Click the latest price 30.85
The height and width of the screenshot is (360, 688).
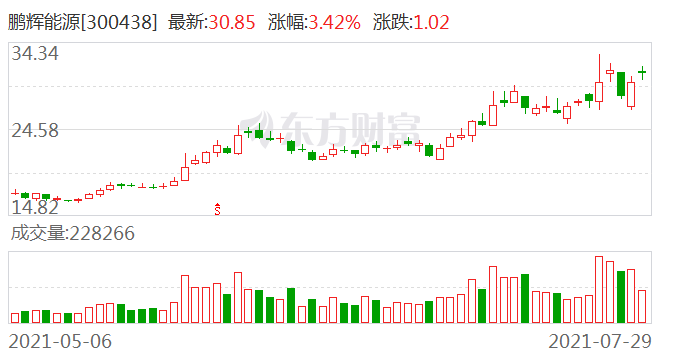click(232, 22)
